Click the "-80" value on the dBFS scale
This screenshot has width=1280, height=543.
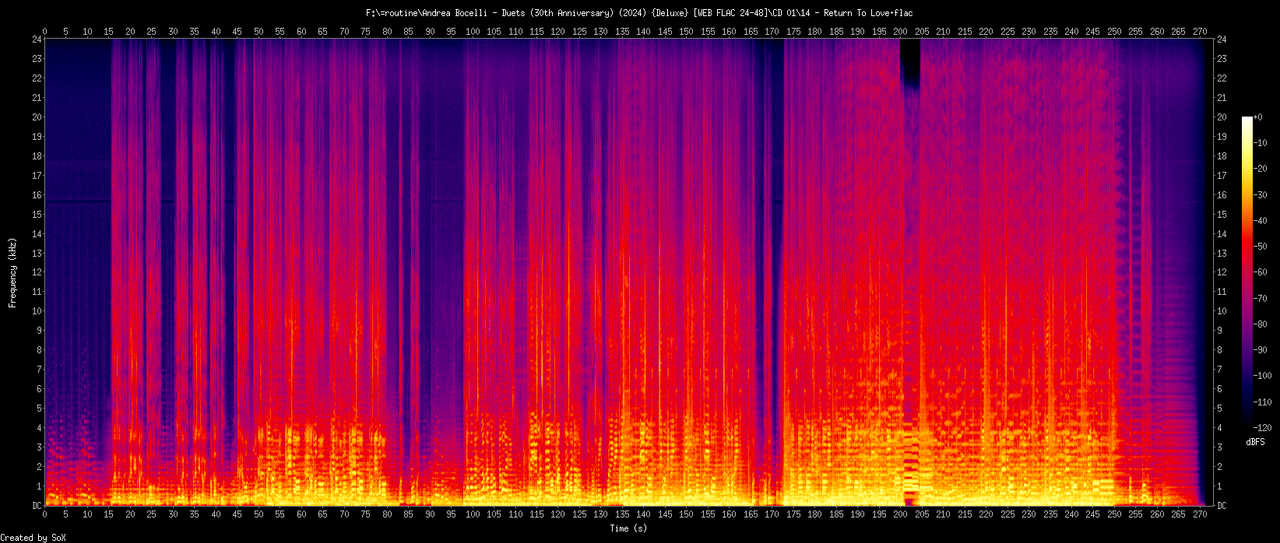(1261, 324)
